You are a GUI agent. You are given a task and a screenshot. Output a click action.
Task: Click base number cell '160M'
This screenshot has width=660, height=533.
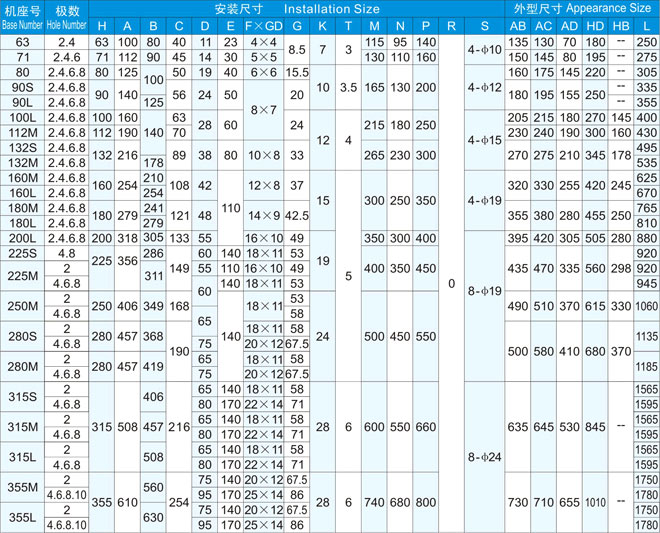22,178
